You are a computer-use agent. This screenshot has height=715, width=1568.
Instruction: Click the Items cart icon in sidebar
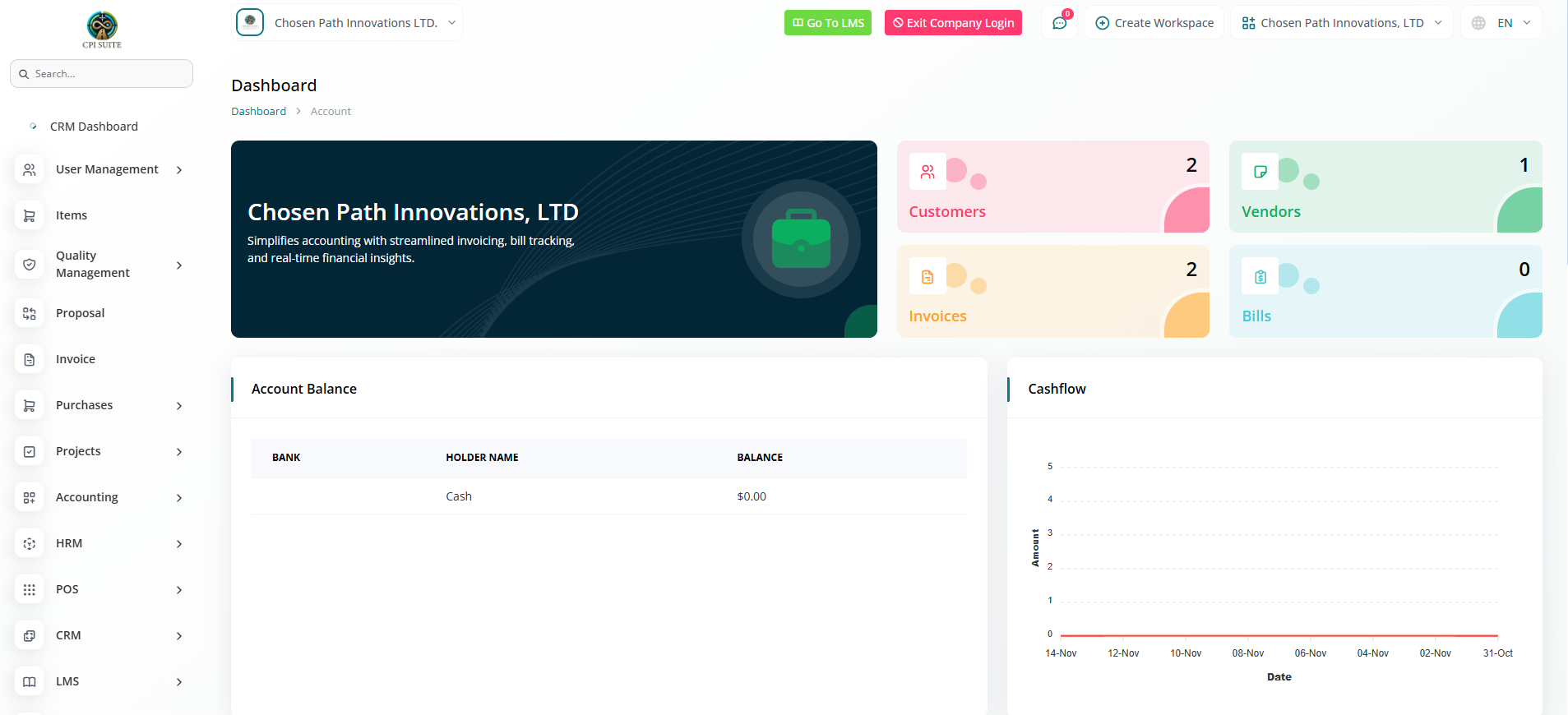pos(30,215)
